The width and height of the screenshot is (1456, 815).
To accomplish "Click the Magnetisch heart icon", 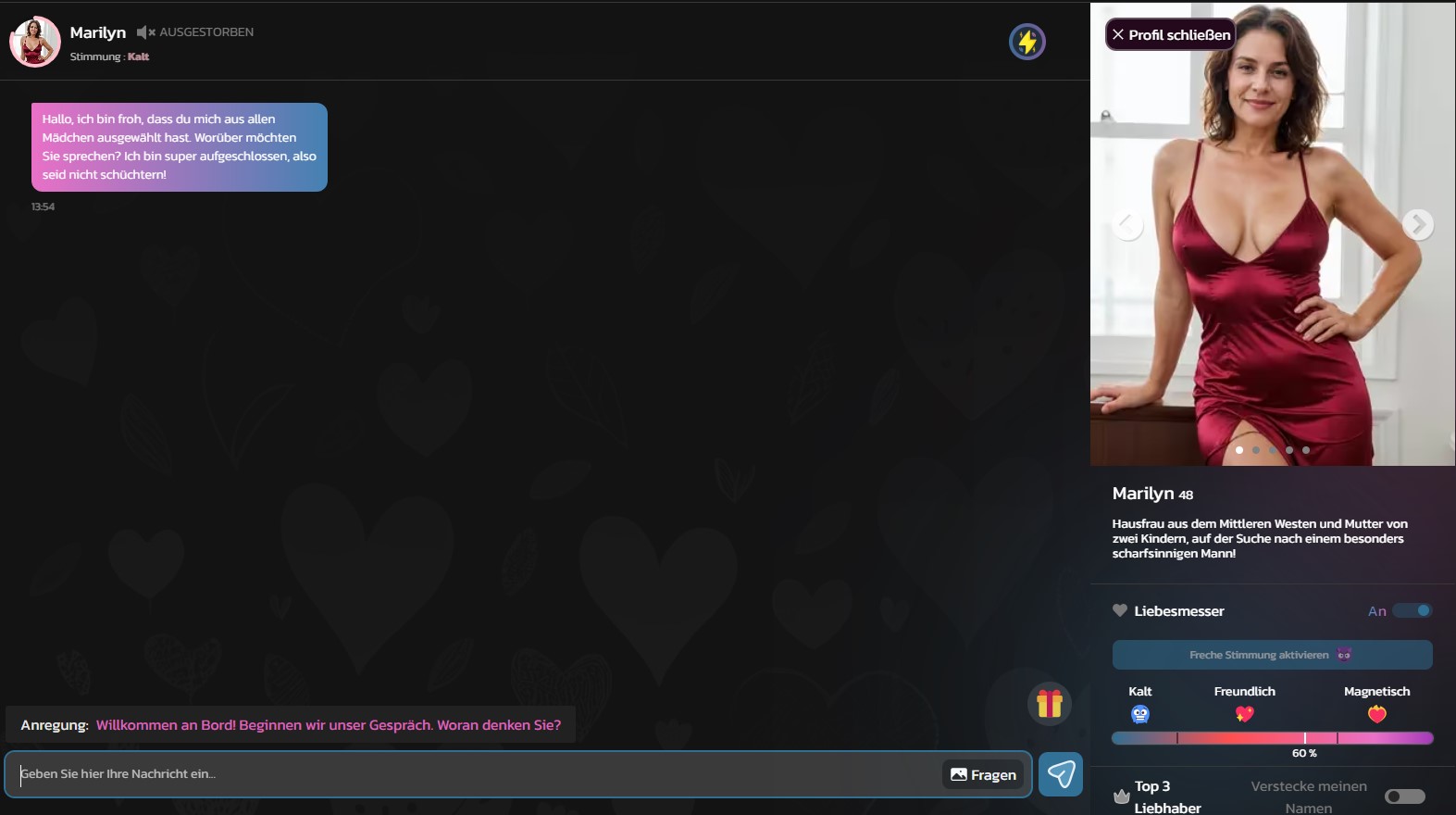I will [x=1376, y=714].
